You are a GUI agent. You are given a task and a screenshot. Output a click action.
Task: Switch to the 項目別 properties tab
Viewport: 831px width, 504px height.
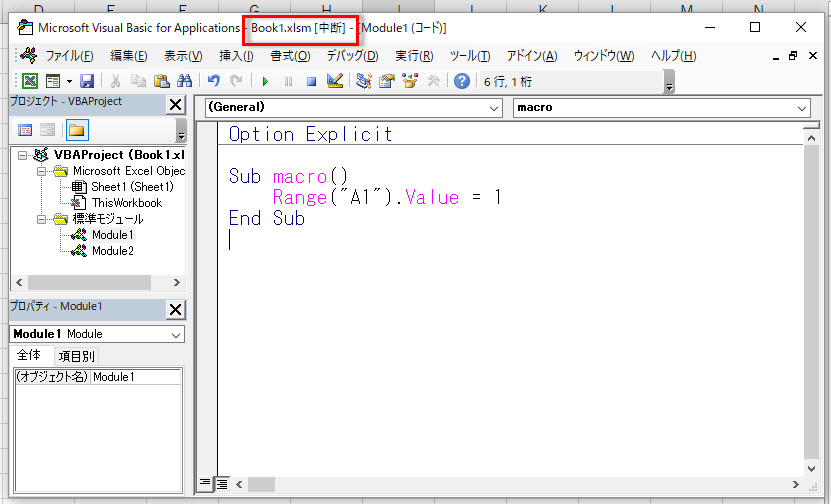tap(77, 356)
